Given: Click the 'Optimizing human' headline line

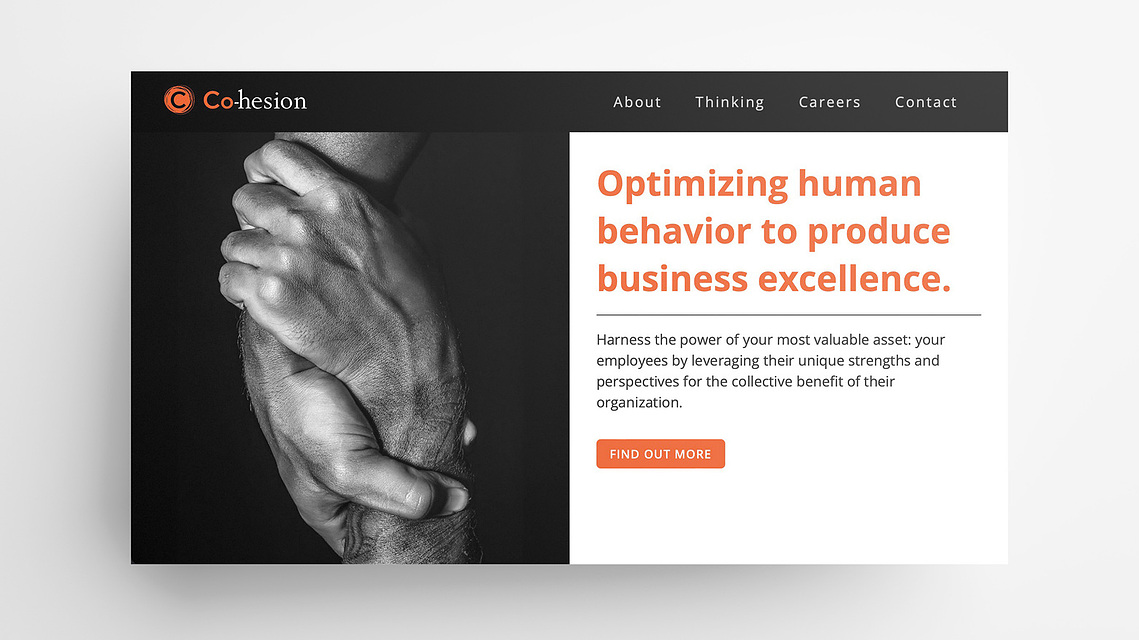Looking at the screenshot, I should tap(759, 184).
